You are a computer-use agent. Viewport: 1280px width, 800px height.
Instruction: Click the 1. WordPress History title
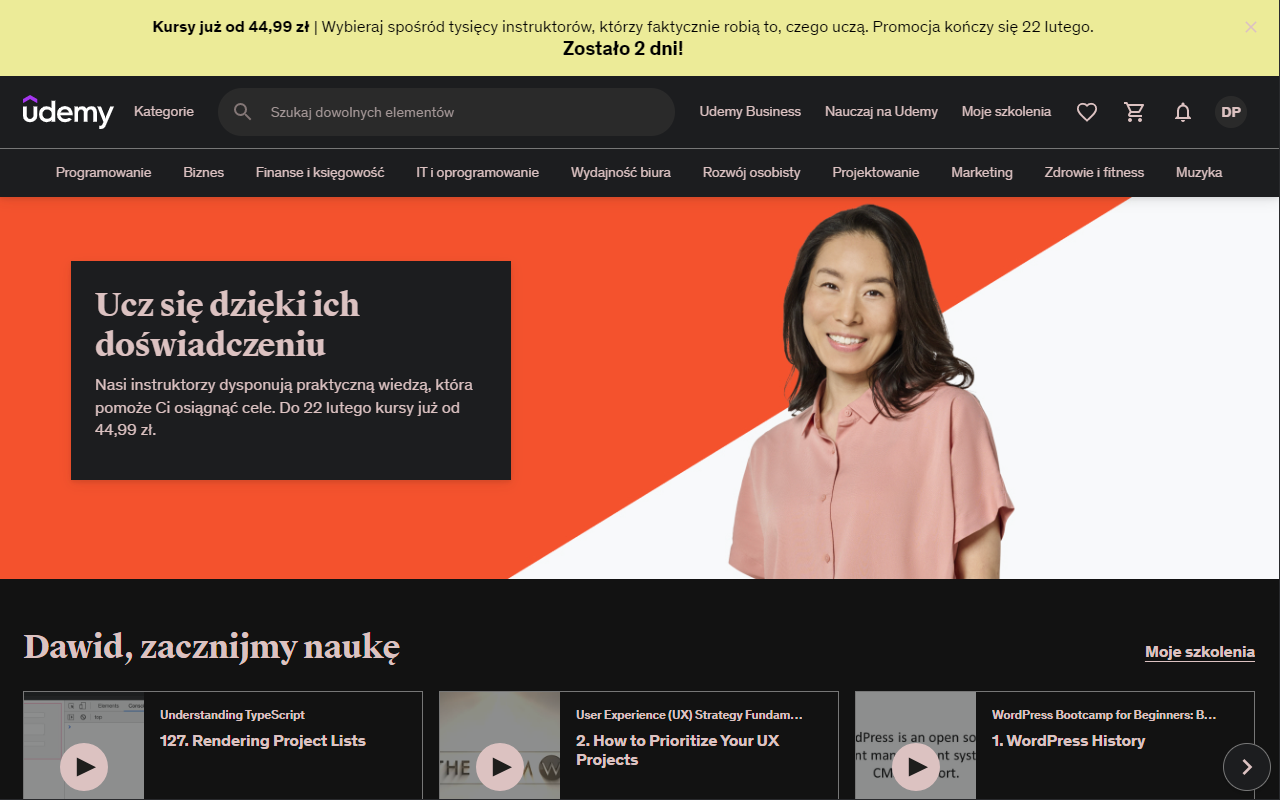tap(1068, 741)
